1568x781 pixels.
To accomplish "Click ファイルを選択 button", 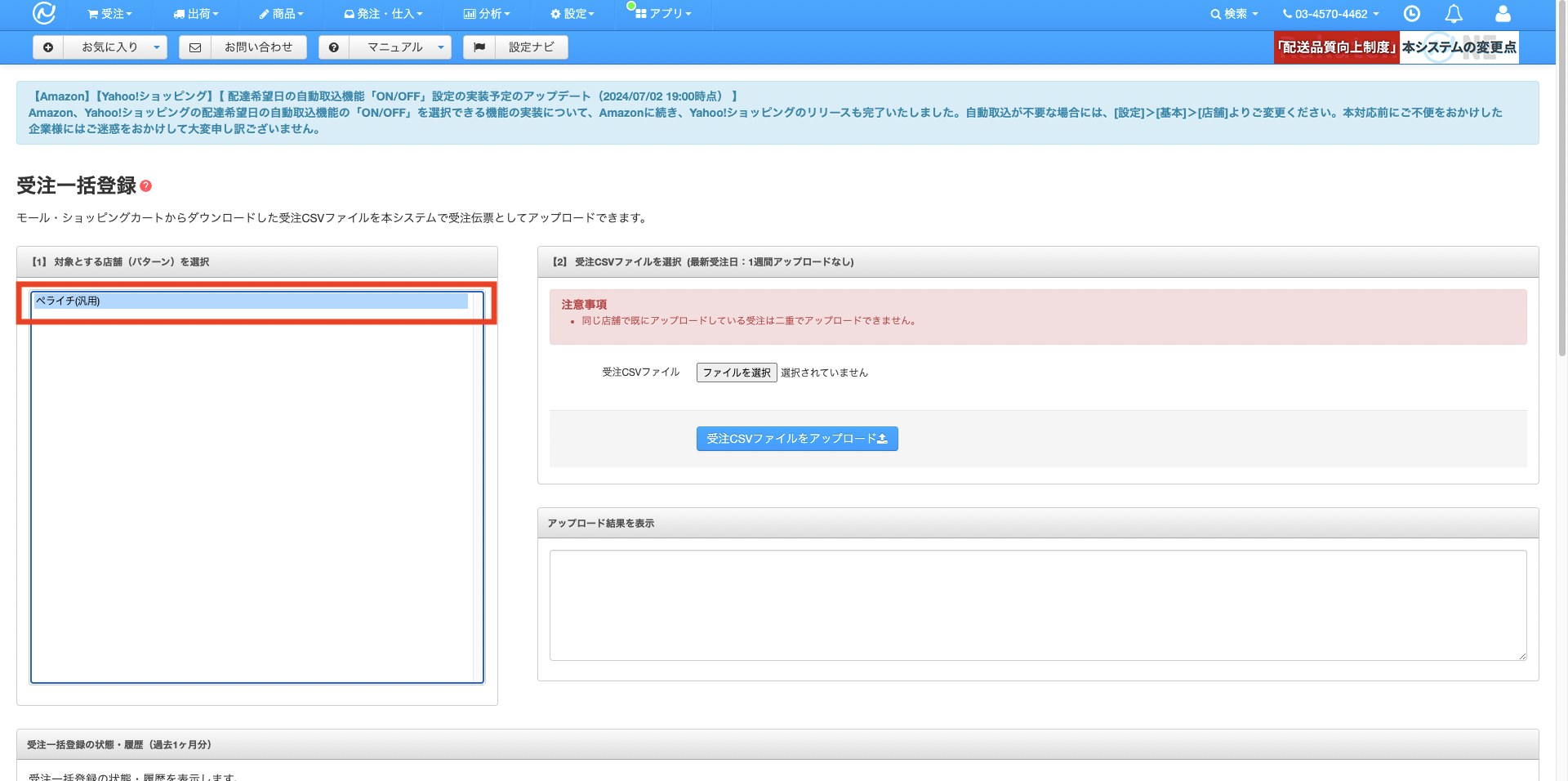I will (736, 373).
